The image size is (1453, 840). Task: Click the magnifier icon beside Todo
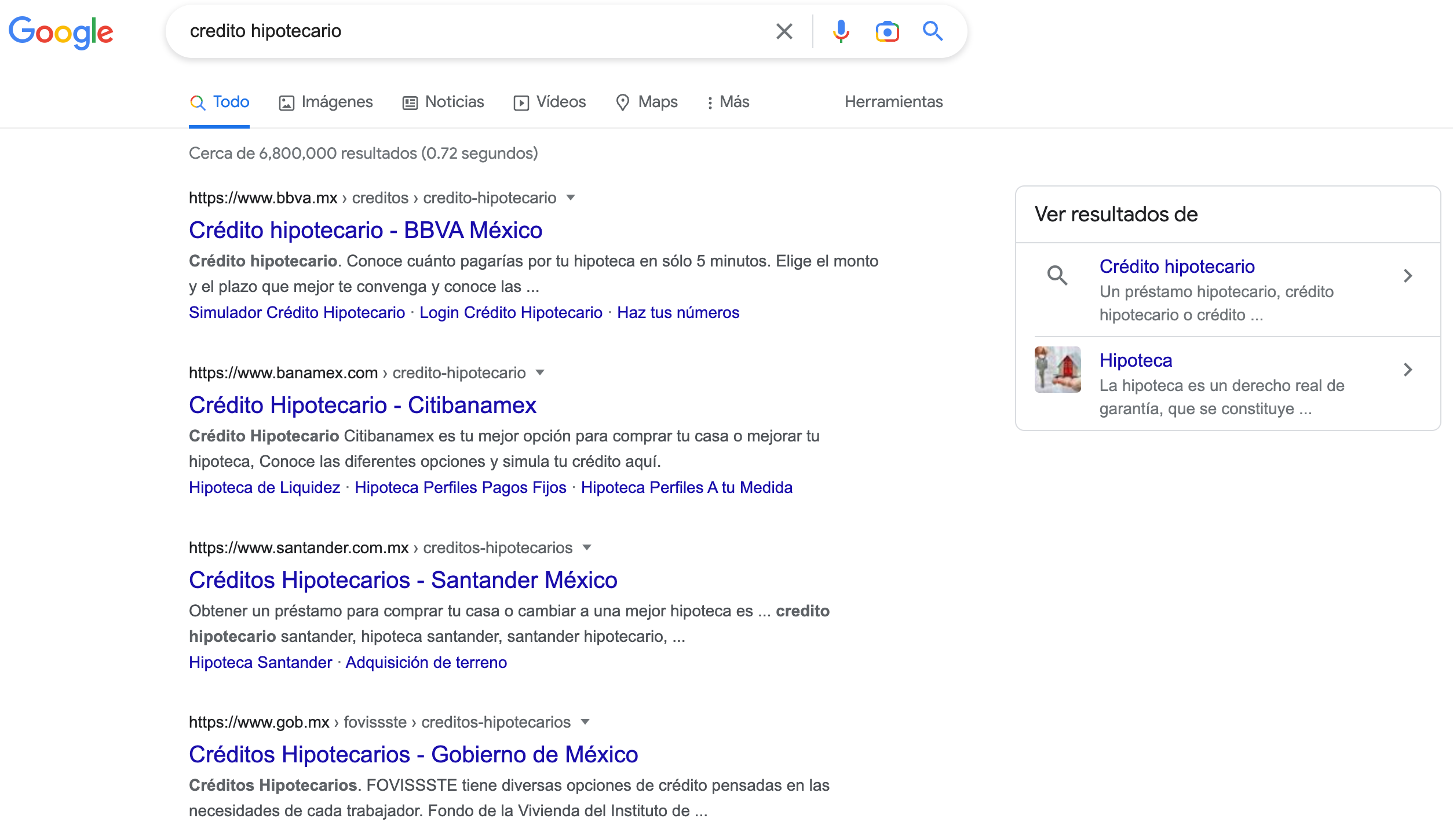[198, 103]
